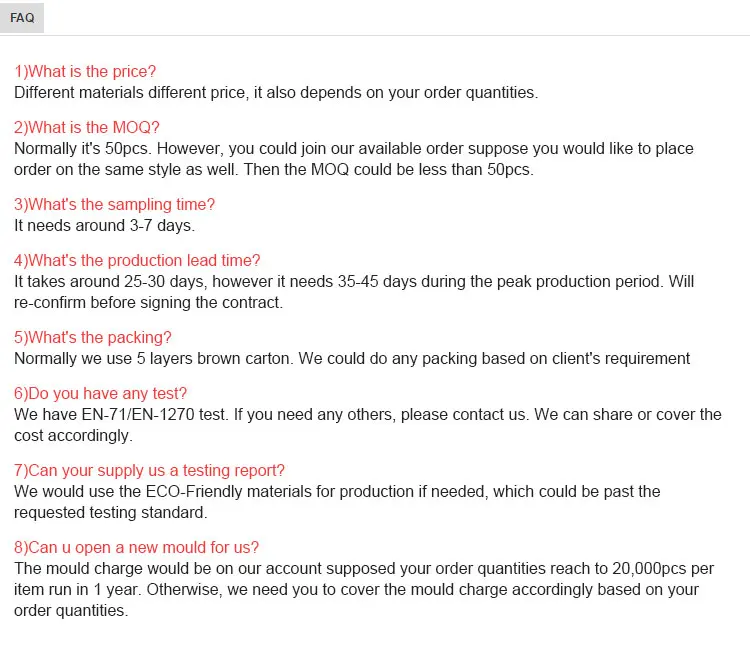This screenshot has width=750, height=665.
Task: Click the ECO-Friendly materials answer text
Action: 337,492
